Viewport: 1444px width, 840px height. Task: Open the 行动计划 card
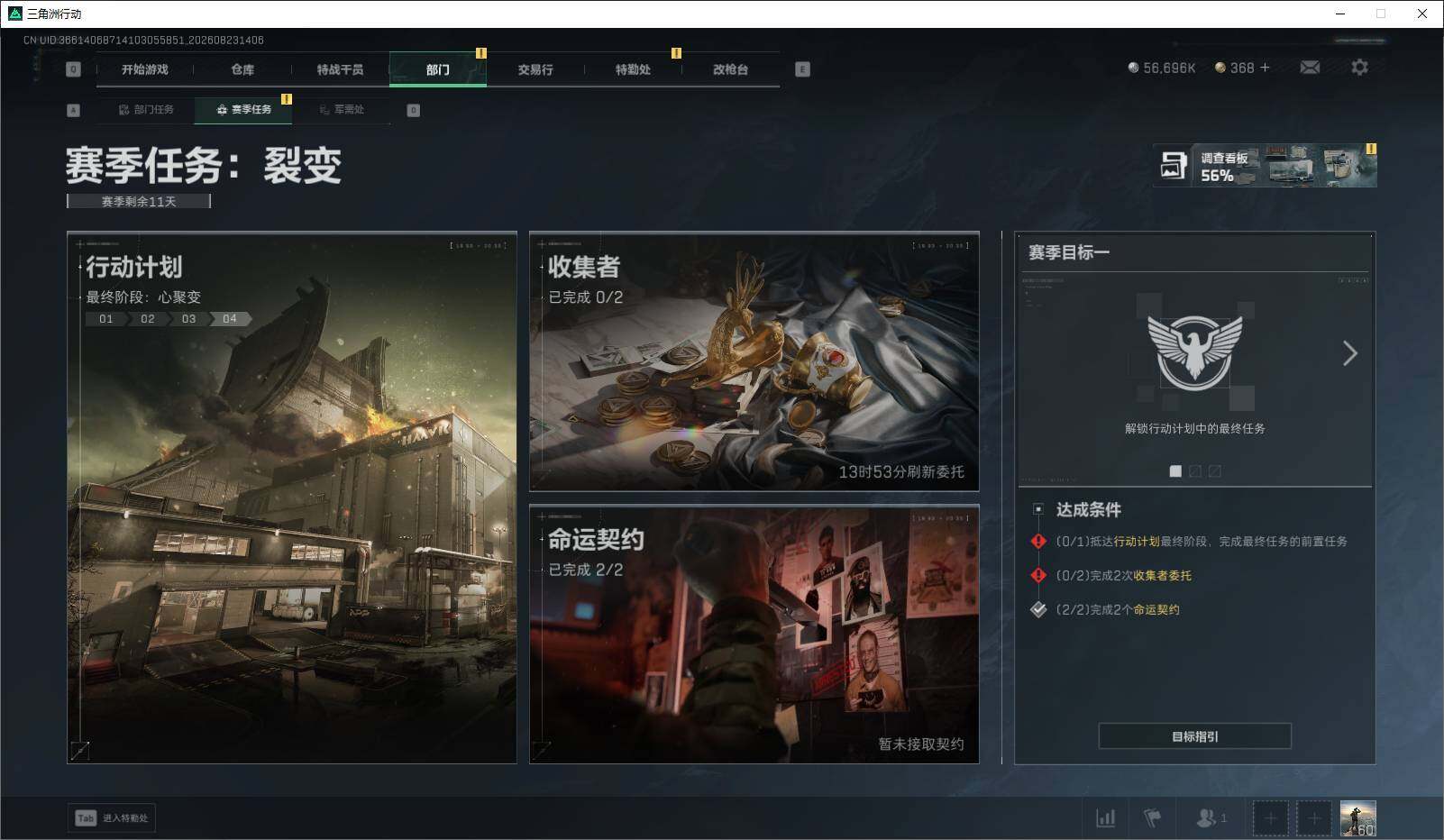point(292,498)
